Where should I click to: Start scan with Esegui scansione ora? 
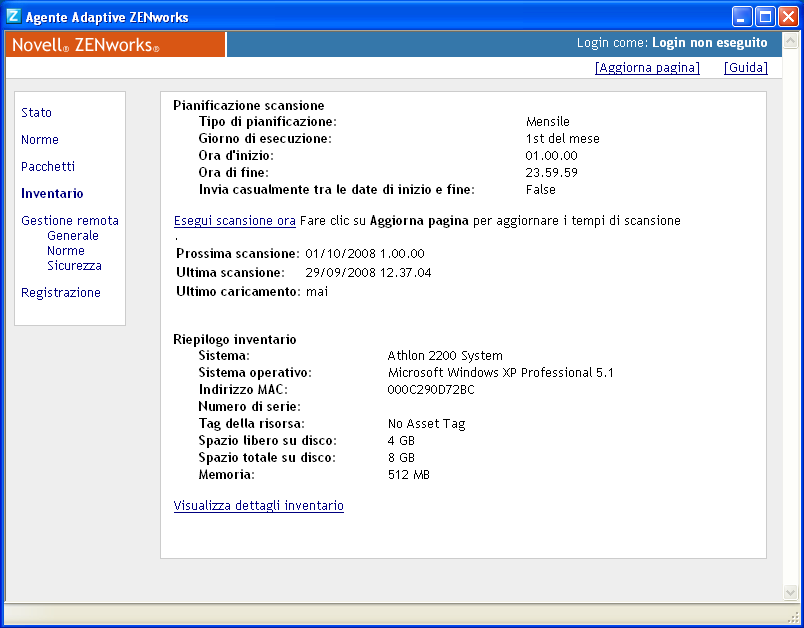click(x=235, y=221)
